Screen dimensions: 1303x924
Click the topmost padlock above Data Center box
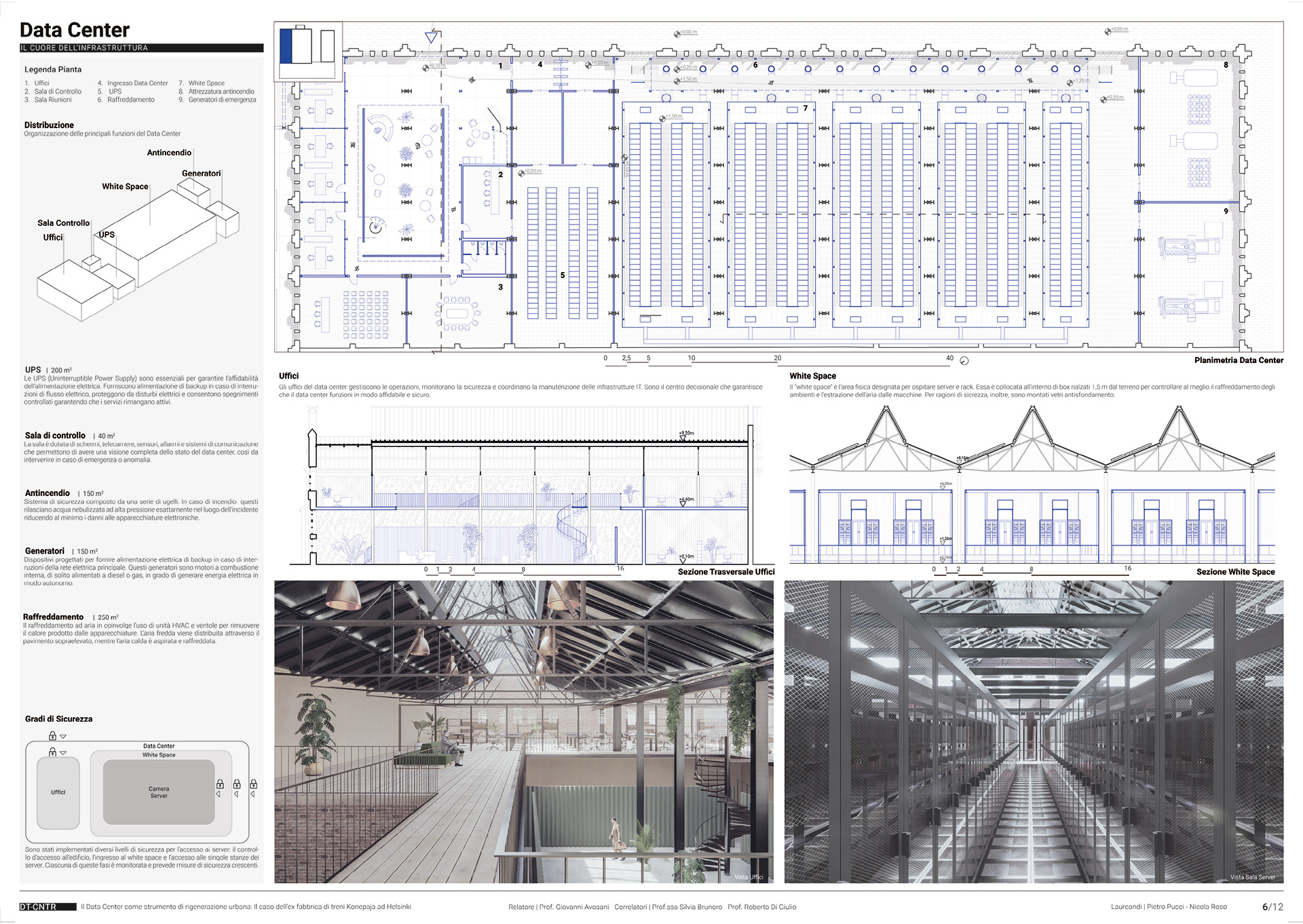click(x=52, y=735)
